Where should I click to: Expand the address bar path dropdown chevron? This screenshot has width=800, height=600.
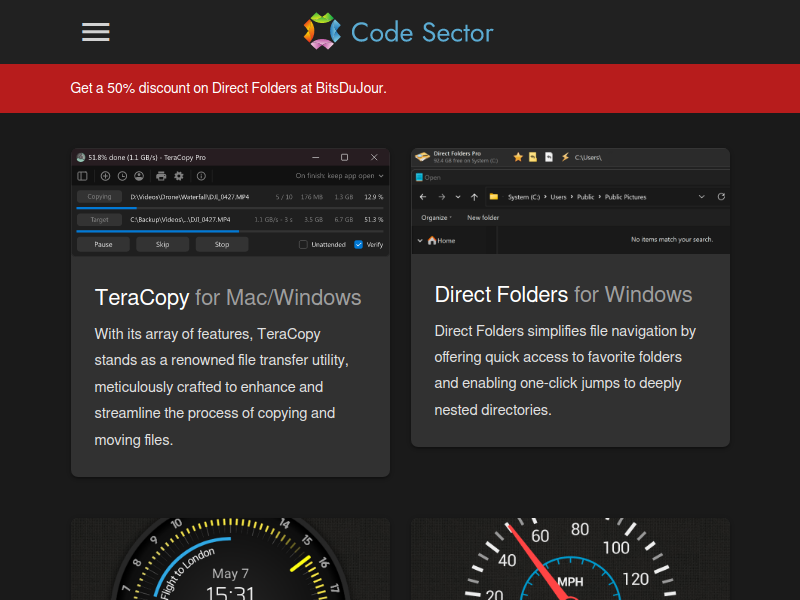701,197
